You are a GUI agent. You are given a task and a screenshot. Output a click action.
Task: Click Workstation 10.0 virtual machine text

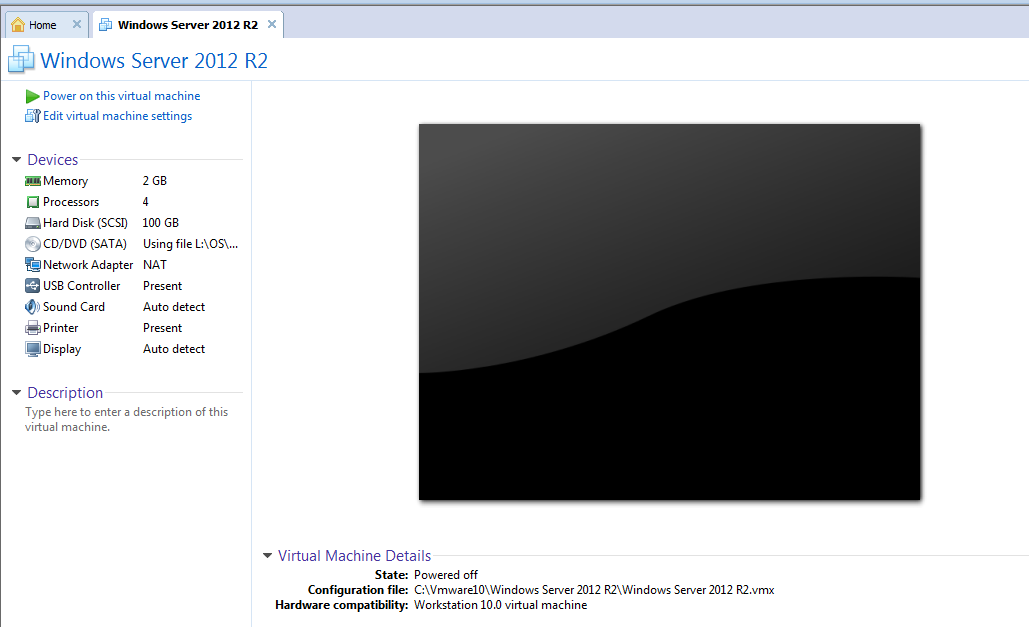point(501,605)
